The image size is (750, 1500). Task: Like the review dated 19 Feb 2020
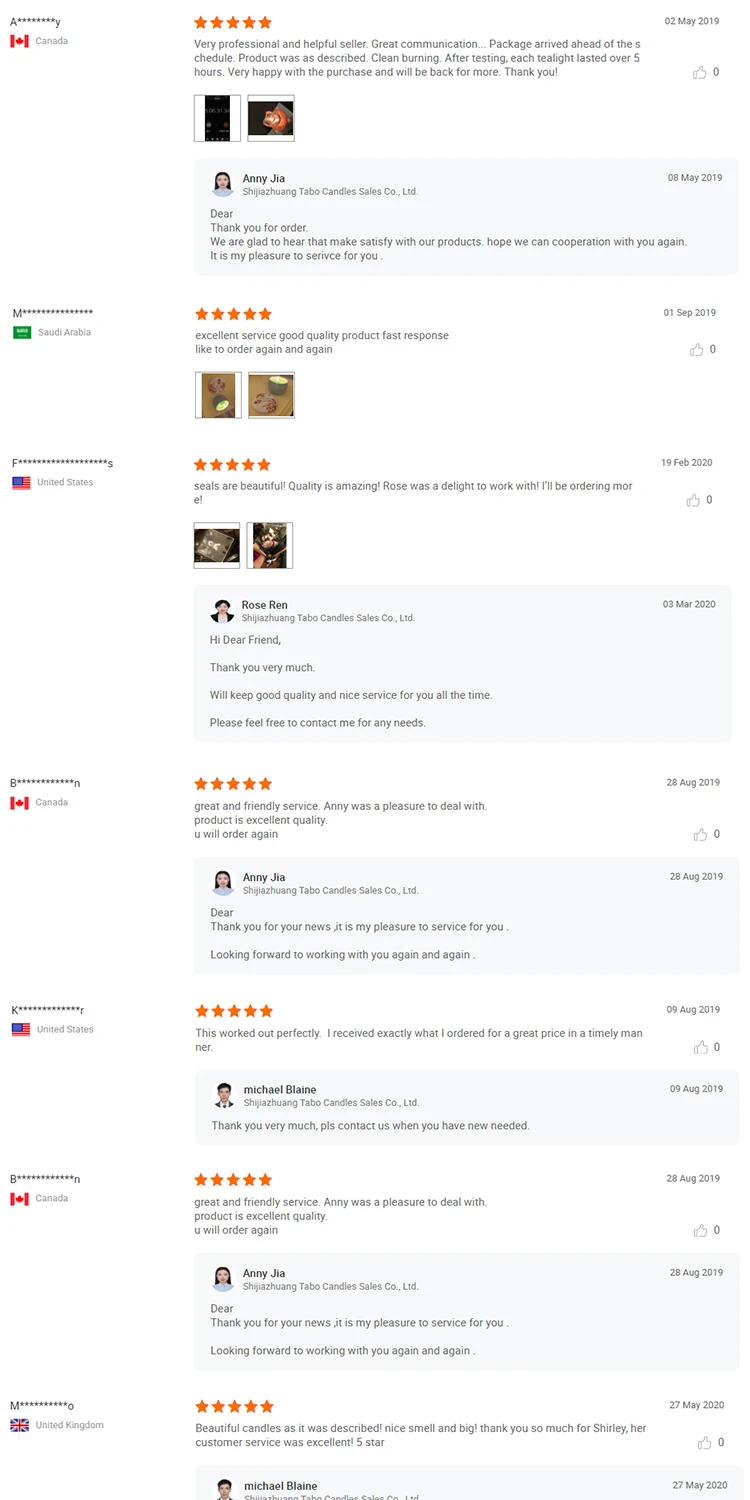tap(694, 500)
